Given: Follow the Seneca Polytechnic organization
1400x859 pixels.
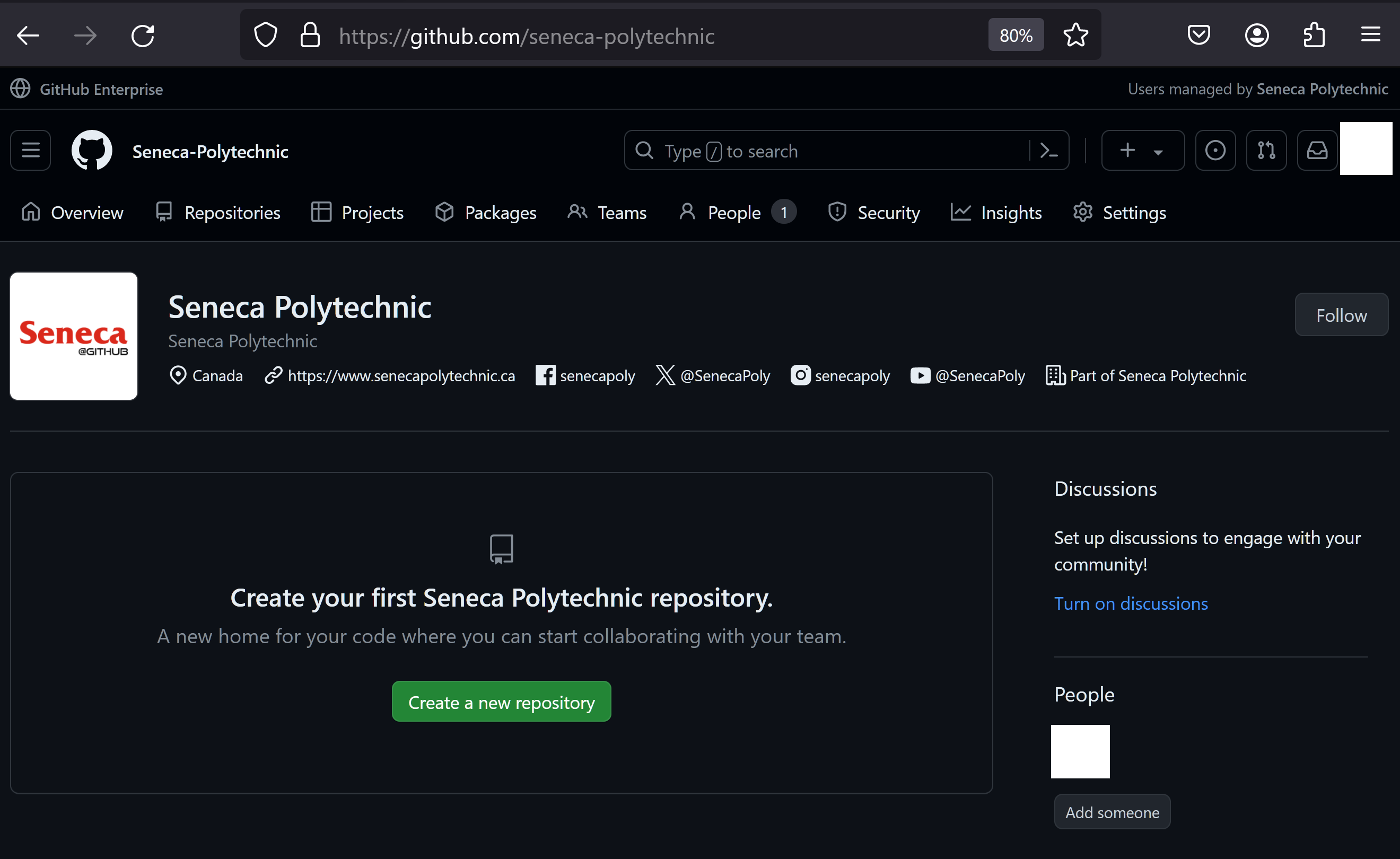Looking at the screenshot, I should pos(1342,315).
